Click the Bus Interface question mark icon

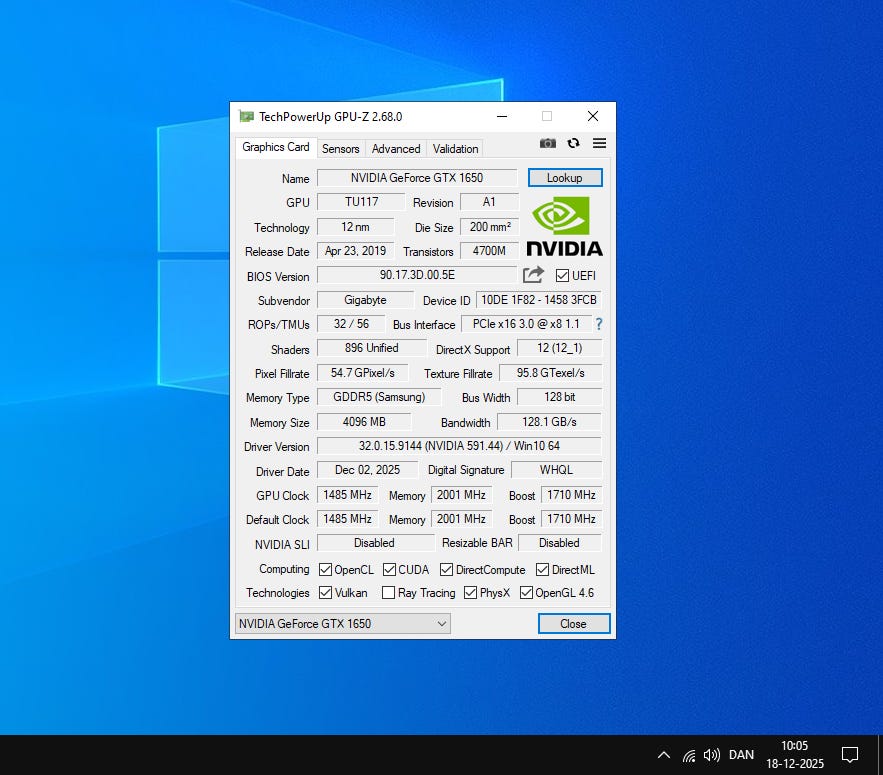pos(599,324)
